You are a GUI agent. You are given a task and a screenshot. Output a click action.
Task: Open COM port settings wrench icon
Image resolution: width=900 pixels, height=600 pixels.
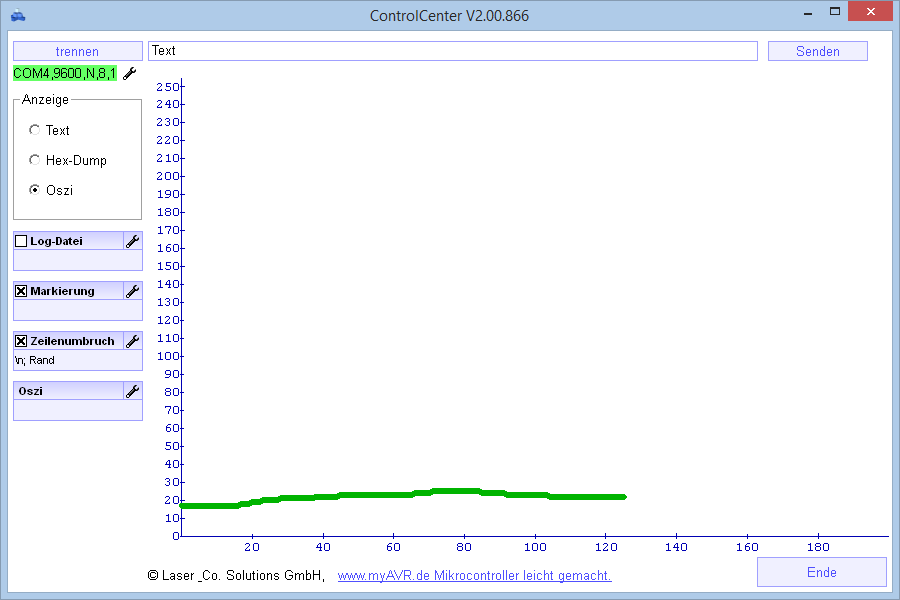[x=130, y=73]
